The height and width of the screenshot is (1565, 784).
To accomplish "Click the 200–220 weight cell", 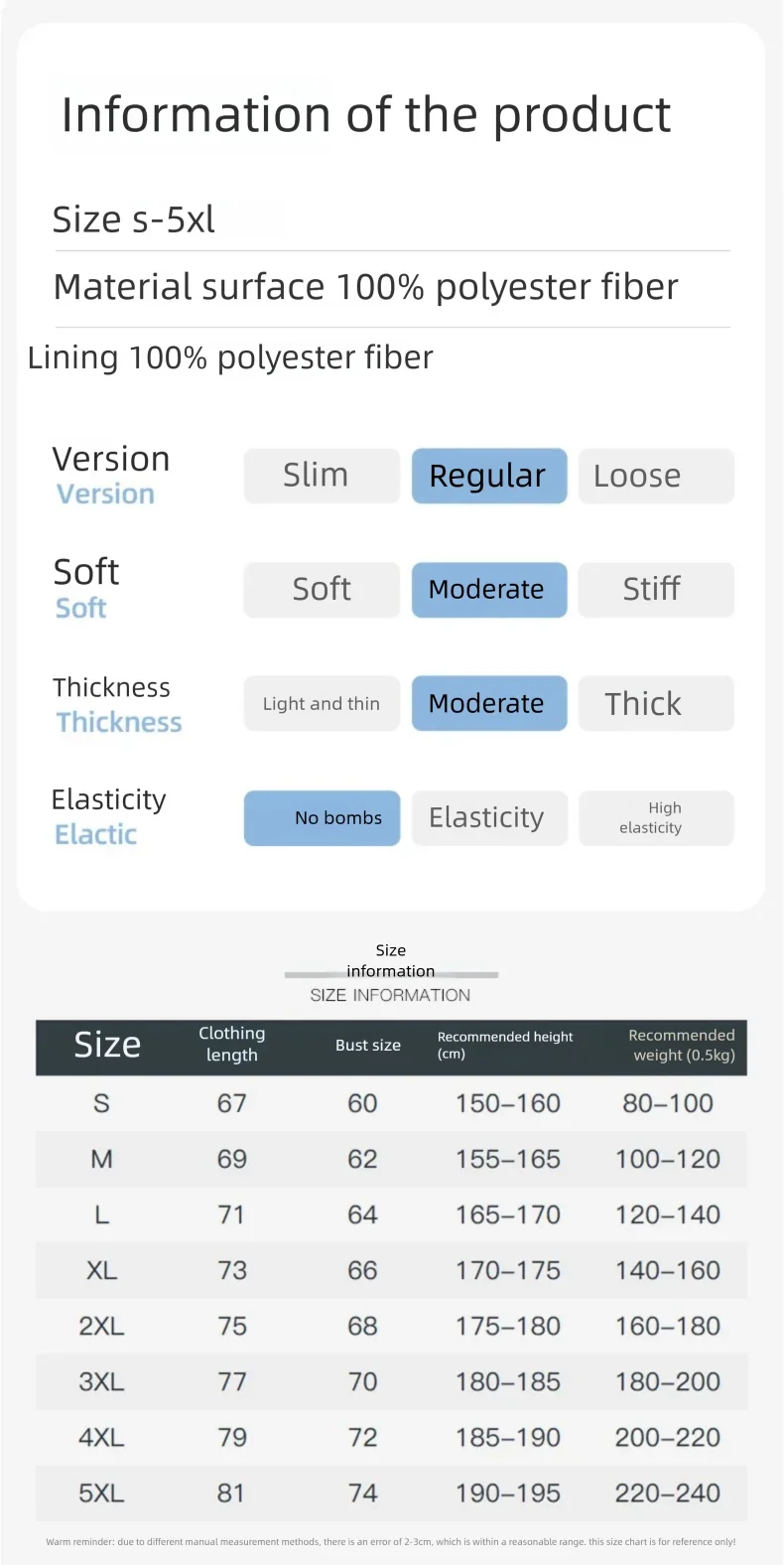I will tap(668, 1438).
